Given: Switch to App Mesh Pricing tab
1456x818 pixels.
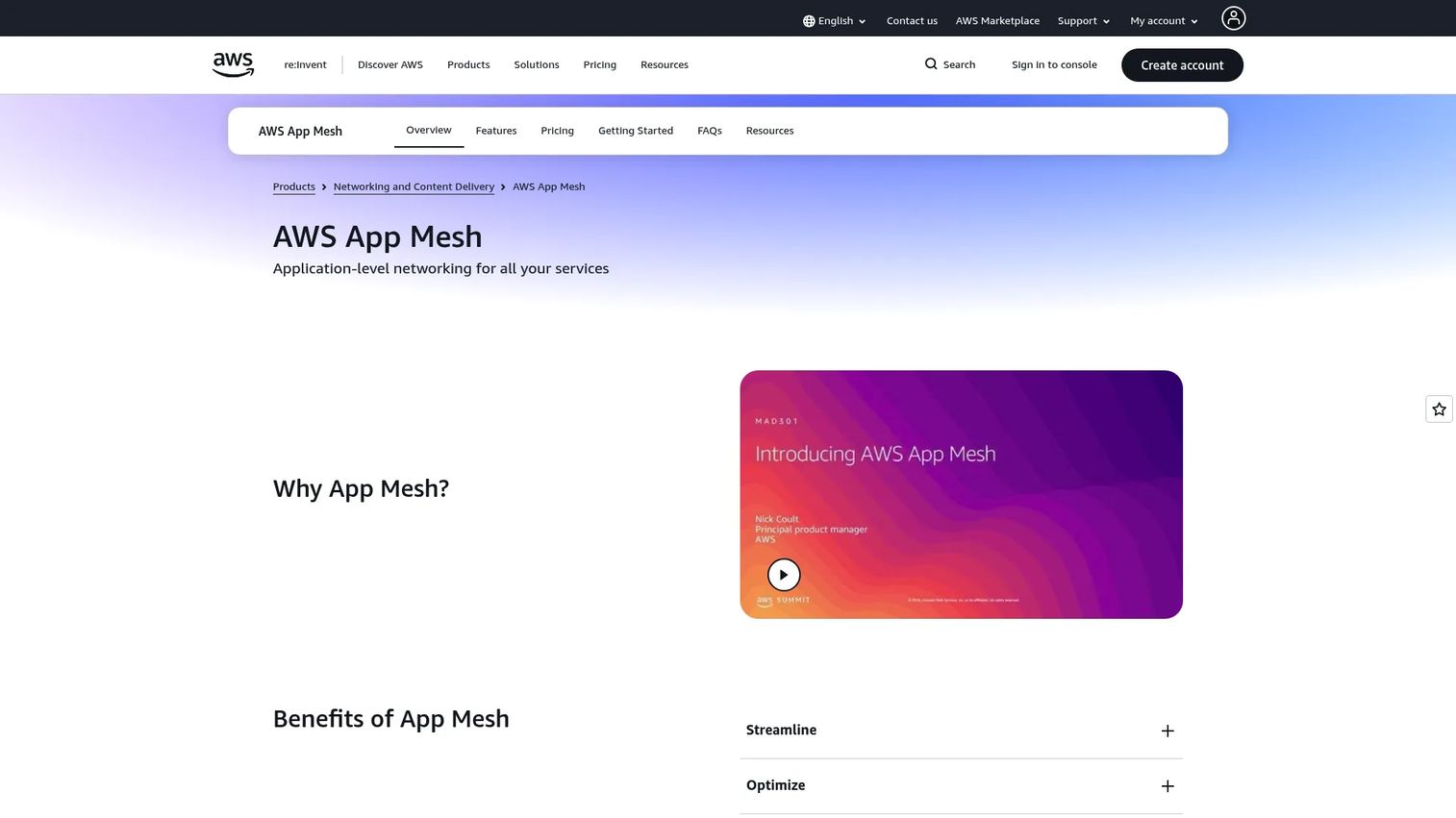Looking at the screenshot, I should pos(557,131).
